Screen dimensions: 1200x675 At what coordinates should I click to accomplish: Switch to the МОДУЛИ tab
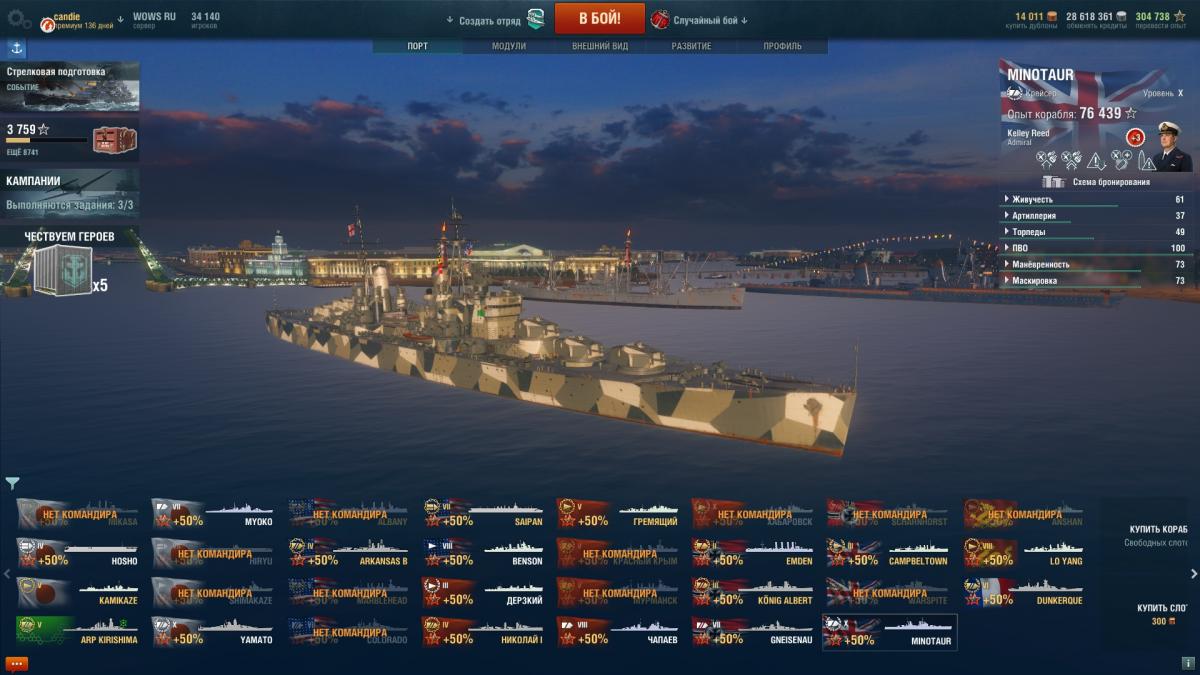pos(509,46)
